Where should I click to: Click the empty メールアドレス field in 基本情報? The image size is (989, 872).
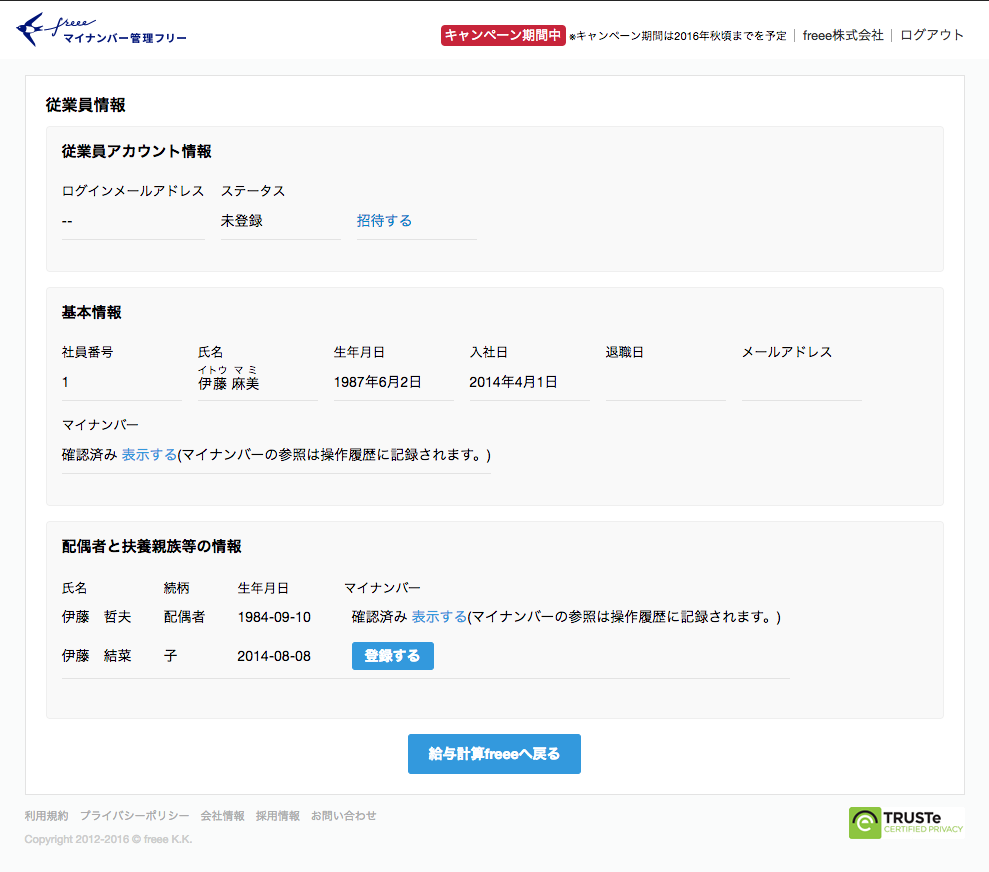[801, 383]
